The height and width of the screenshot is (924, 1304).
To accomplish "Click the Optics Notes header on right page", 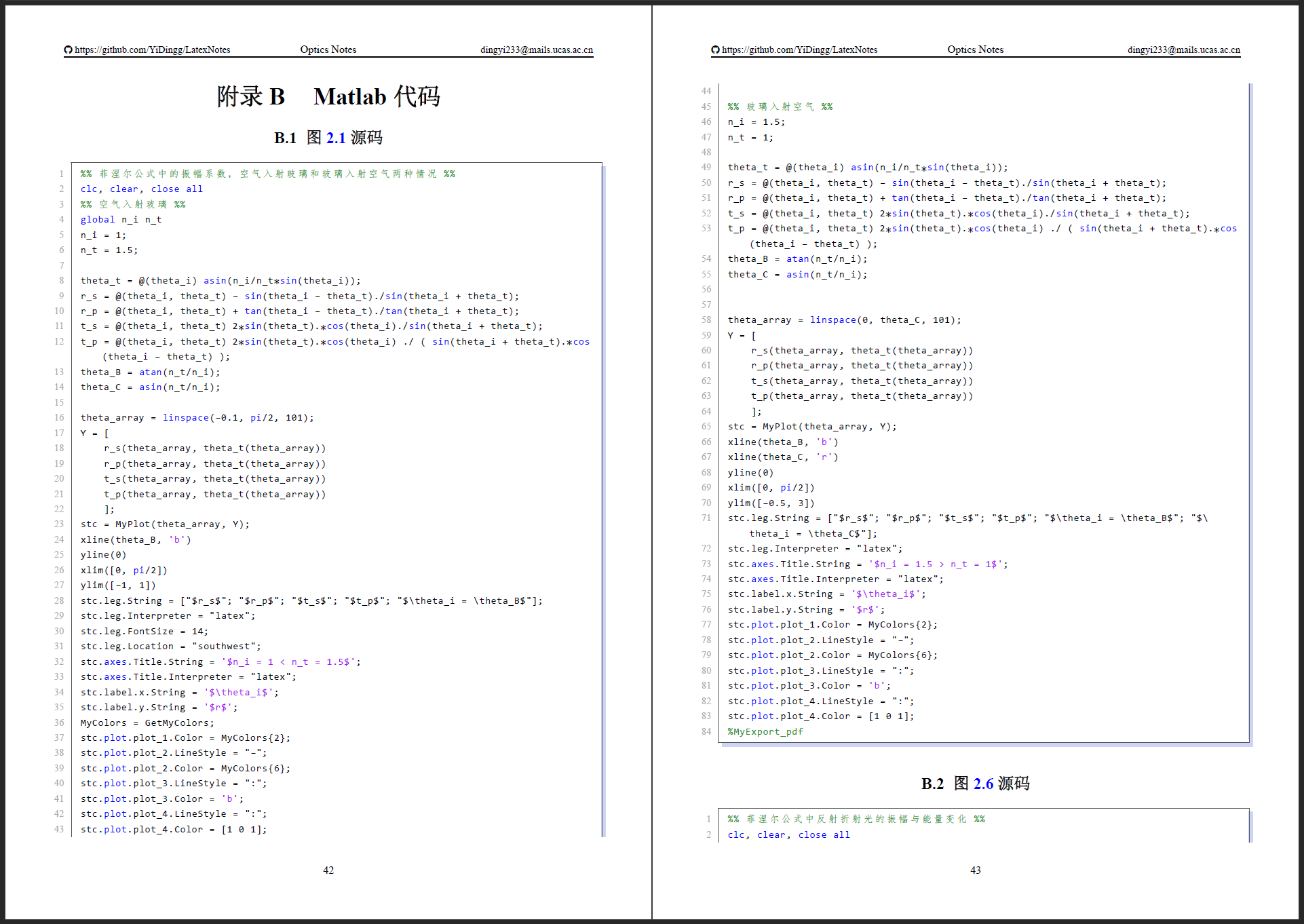I will click(975, 50).
